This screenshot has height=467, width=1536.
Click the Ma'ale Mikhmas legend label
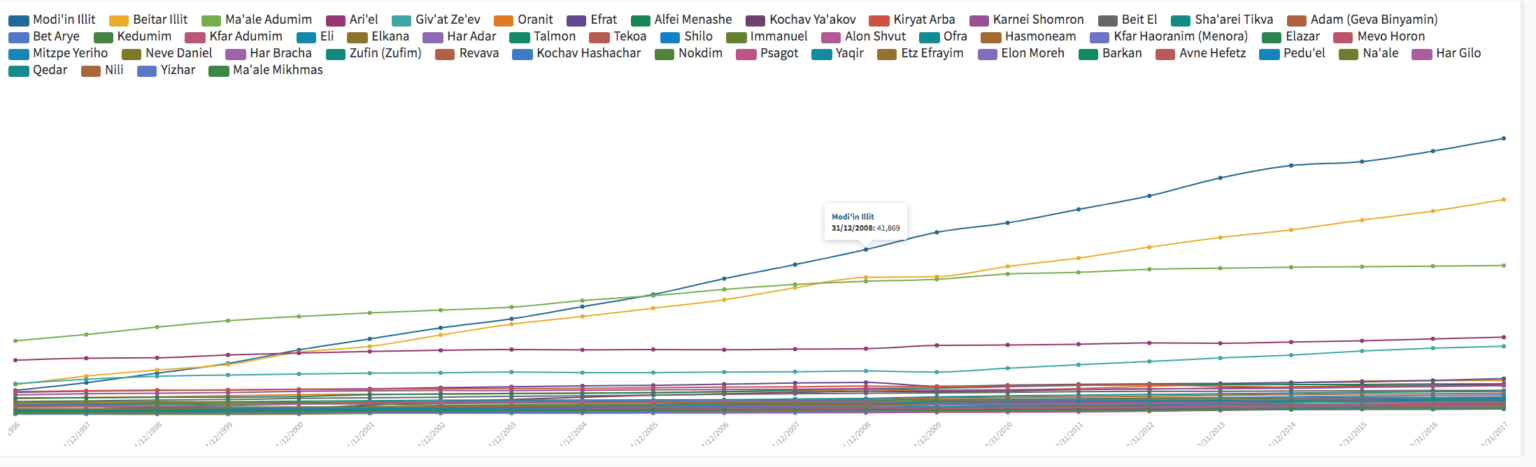click(x=277, y=70)
